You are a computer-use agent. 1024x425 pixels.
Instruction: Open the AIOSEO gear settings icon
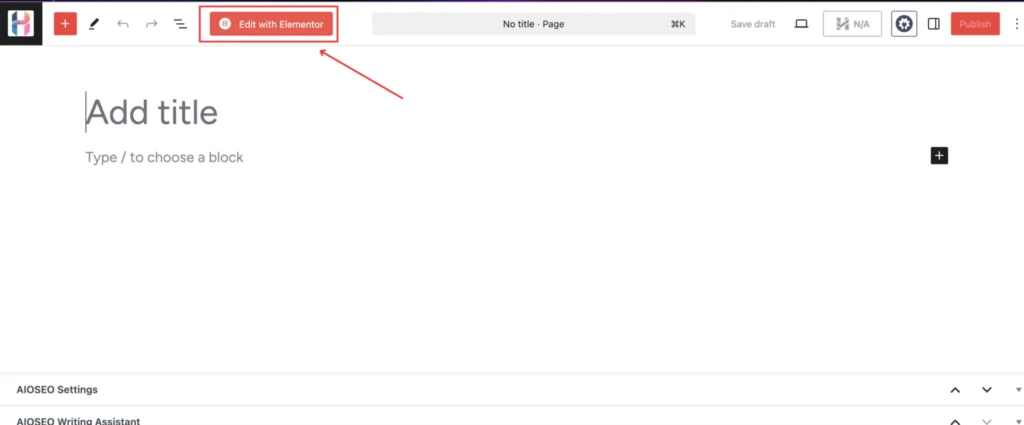(904, 24)
